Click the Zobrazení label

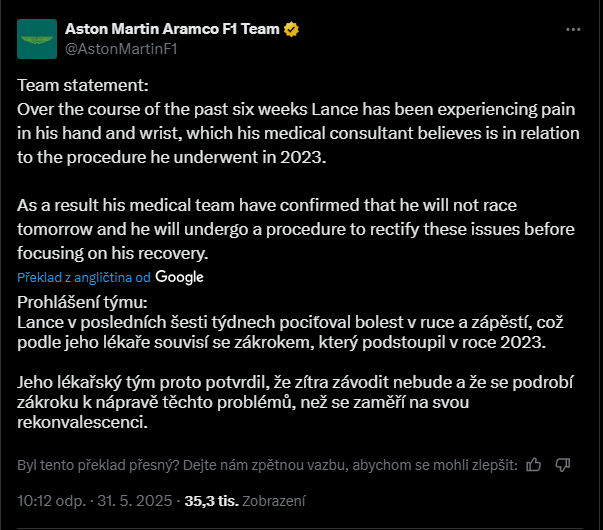pyautogui.click(x=274, y=501)
